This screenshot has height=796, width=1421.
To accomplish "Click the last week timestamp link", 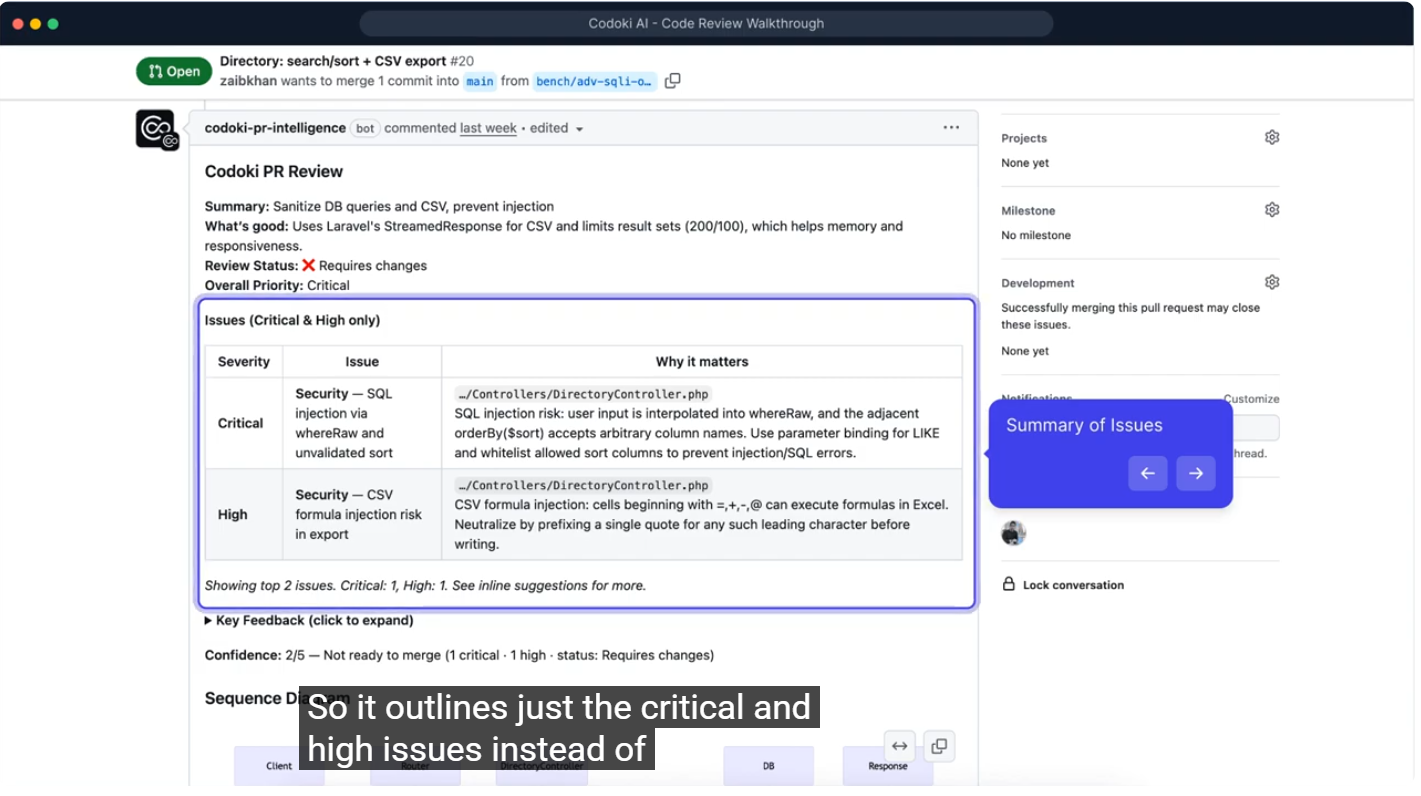I will 488,128.
